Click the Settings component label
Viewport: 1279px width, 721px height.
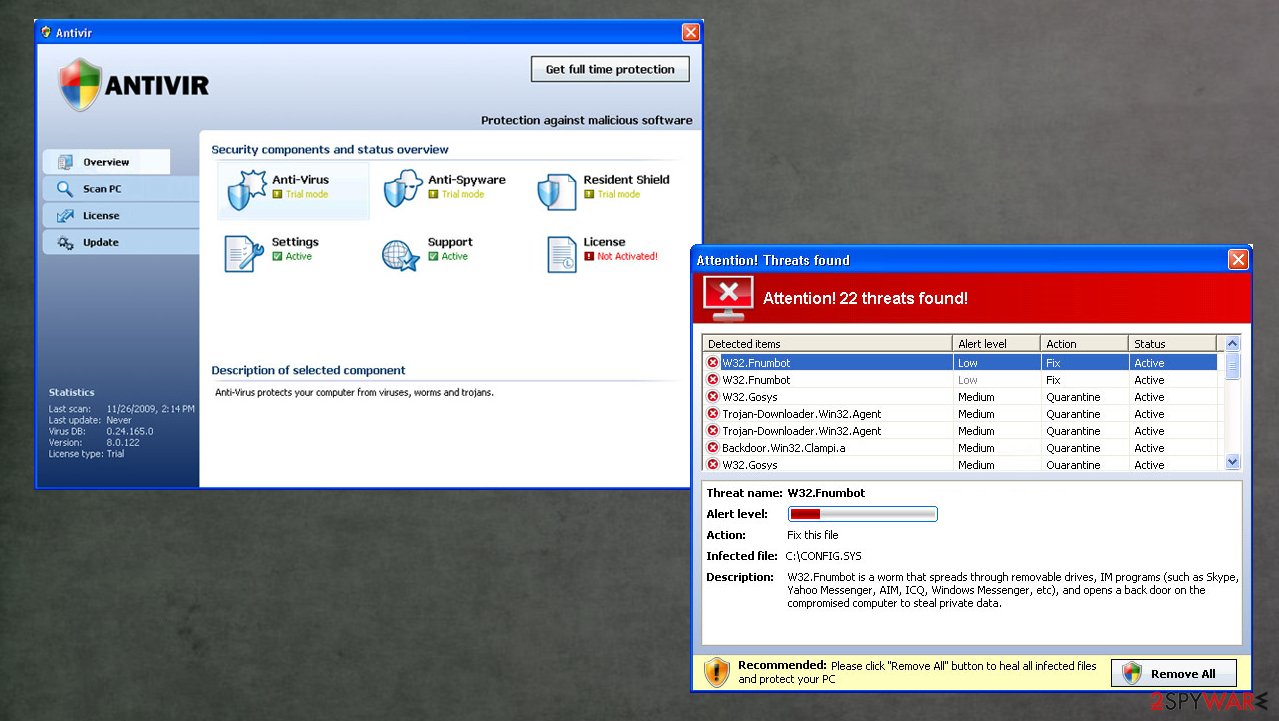(295, 242)
